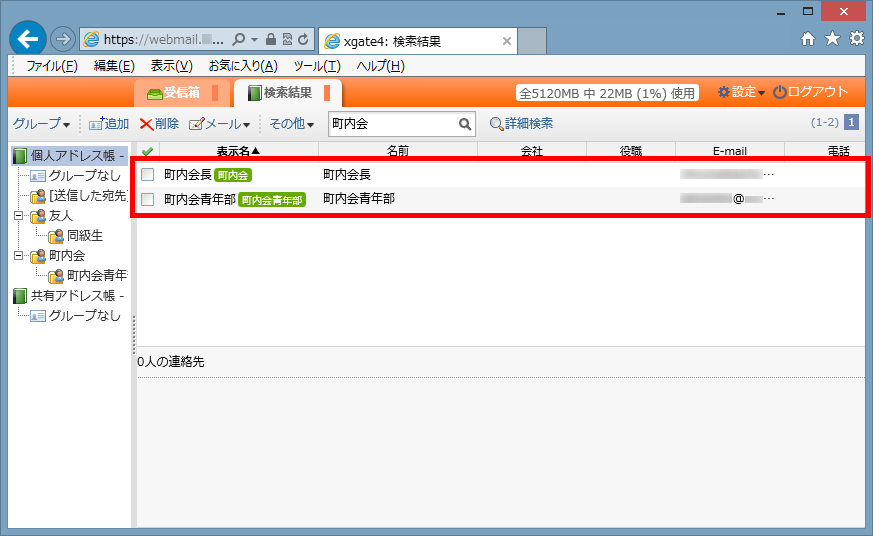Check the box for 町内会青年部 contact
Viewport: 873px width, 536px height.
pyautogui.click(x=148, y=199)
